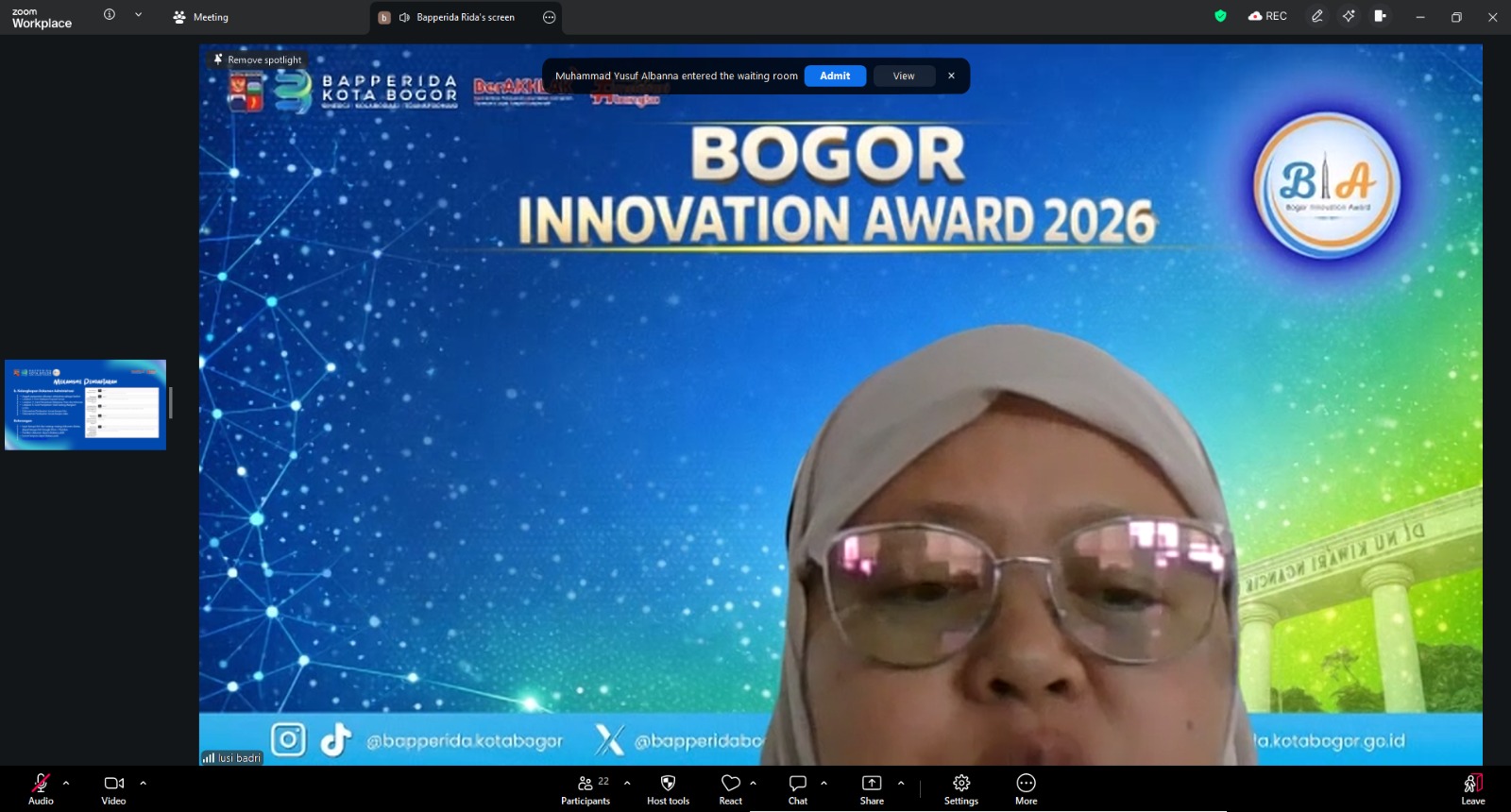The image size is (1511, 812).
Task: Expand the Share options chevron
Action: pos(901,783)
